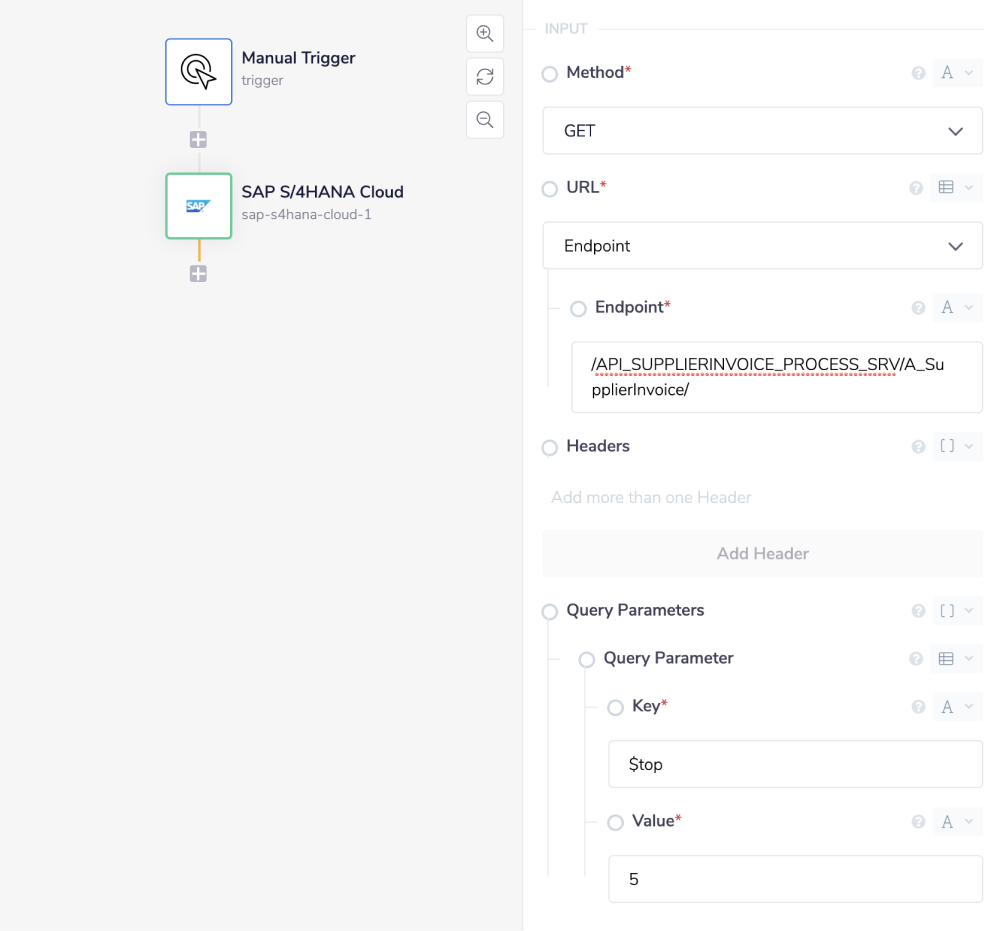This screenshot has width=1000, height=931.
Task: Toggle the Query Parameters radio circle
Action: pyautogui.click(x=550, y=612)
